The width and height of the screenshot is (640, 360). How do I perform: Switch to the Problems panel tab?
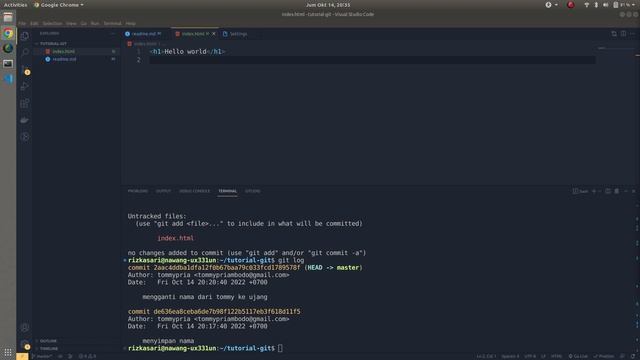(x=138, y=191)
